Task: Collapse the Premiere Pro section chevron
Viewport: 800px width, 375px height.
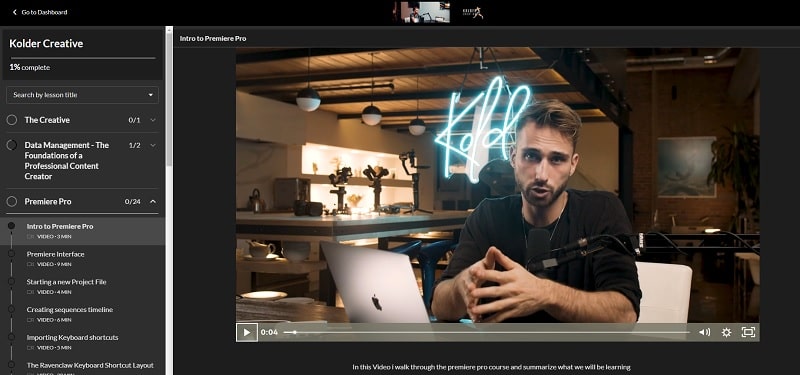Action: point(153,202)
